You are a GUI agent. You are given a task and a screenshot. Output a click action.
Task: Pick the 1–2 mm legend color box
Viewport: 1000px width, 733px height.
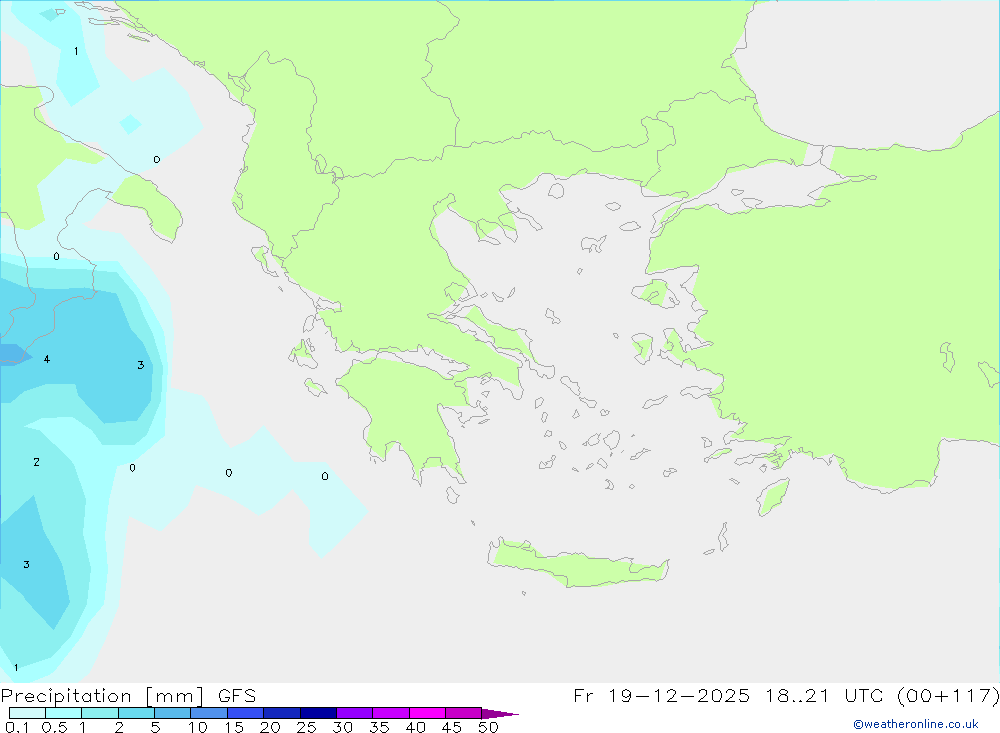(99, 713)
